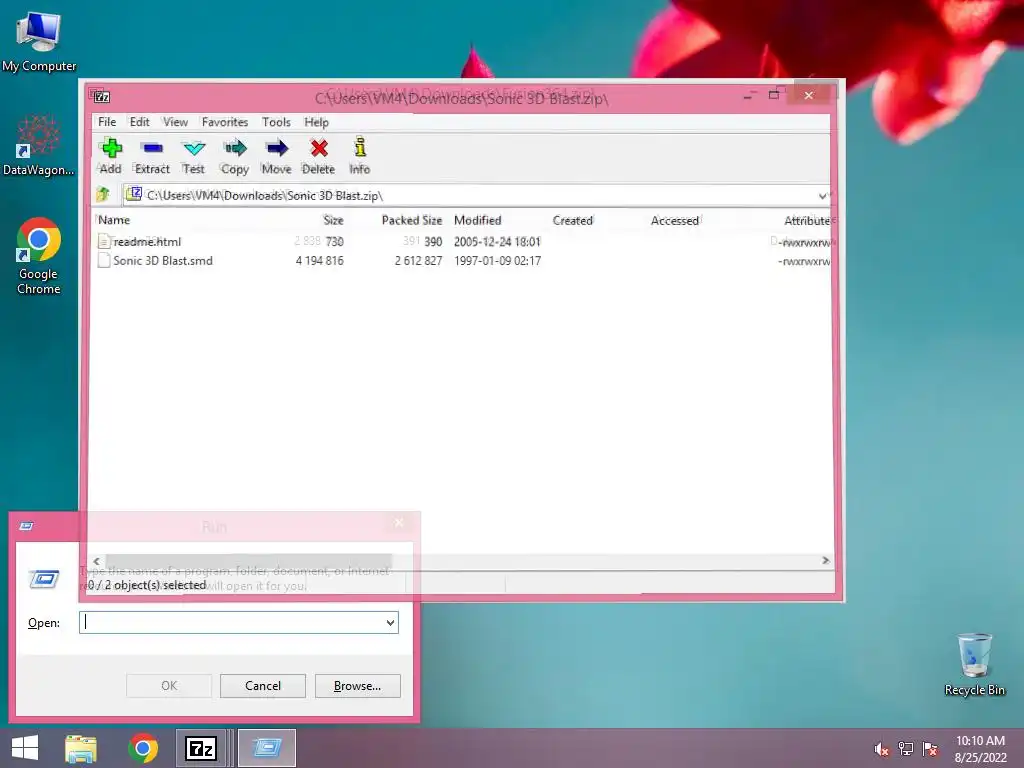Open the Tools menu
Viewport: 1024px width, 768px height.
pos(276,122)
